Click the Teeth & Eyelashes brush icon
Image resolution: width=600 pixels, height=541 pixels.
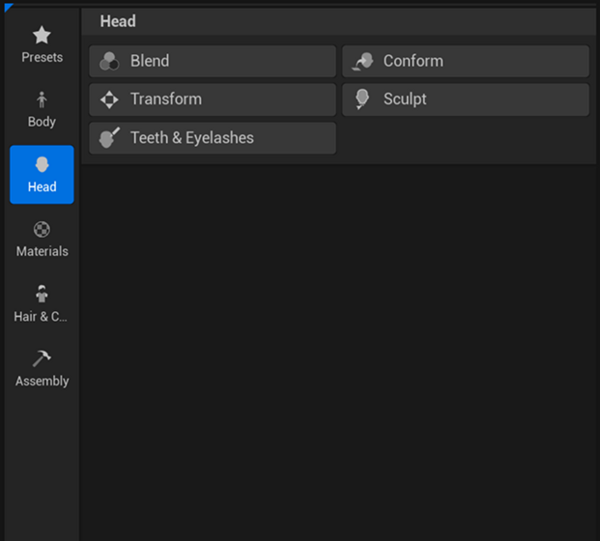tap(109, 138)
